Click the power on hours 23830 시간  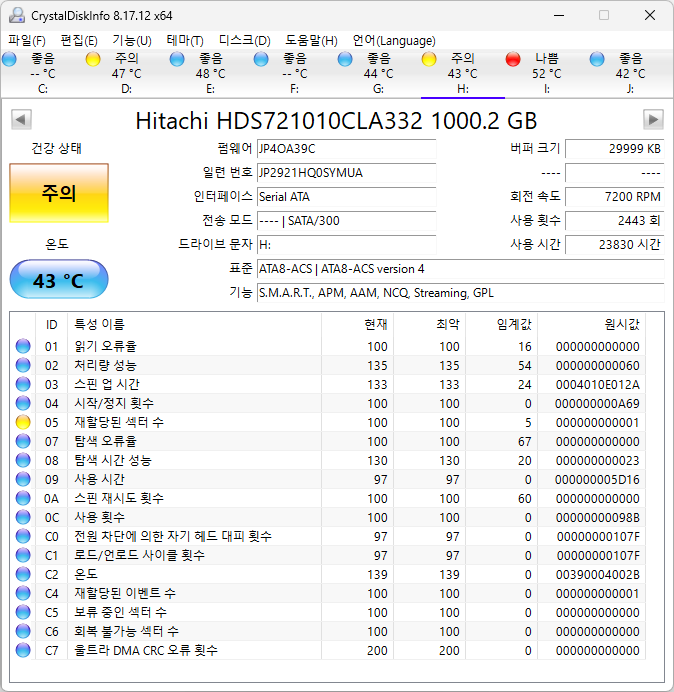[614, 245]
